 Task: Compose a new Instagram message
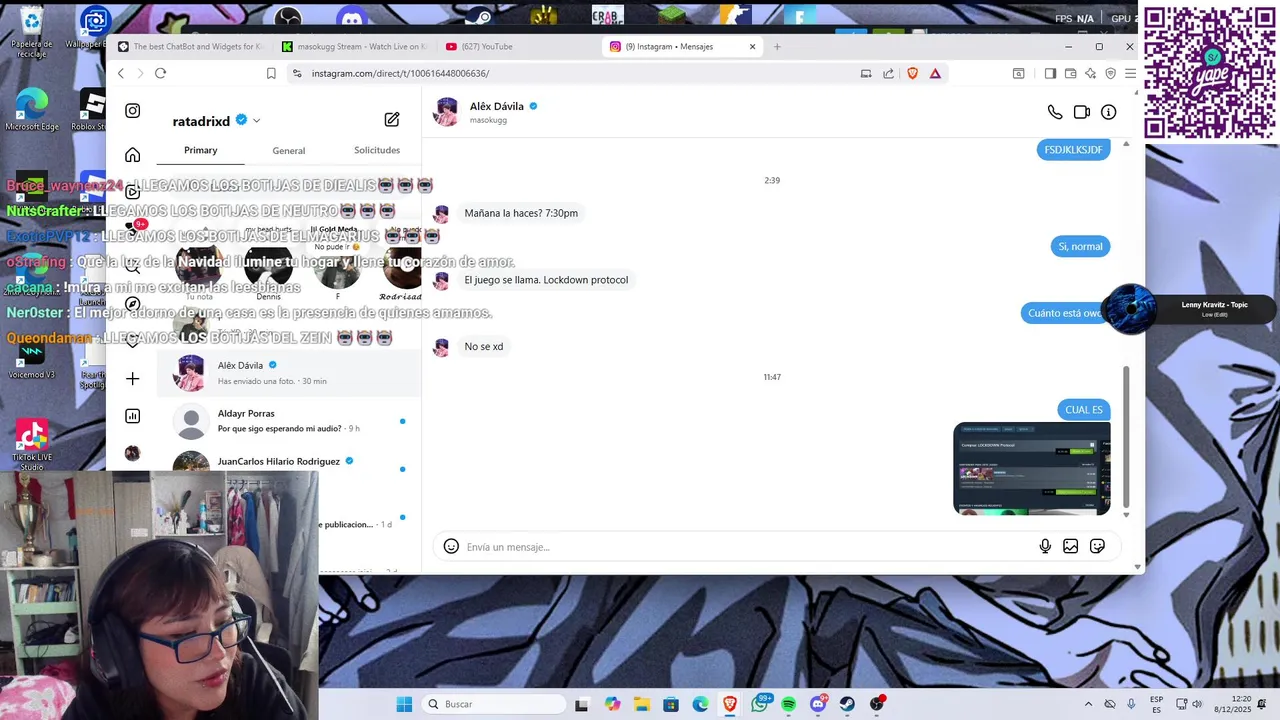(x=392, y=119)
